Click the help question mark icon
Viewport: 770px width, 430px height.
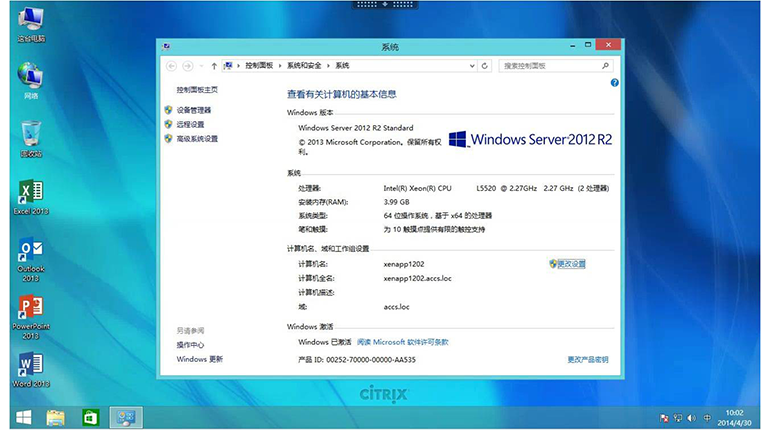click(x=614, y=82)
